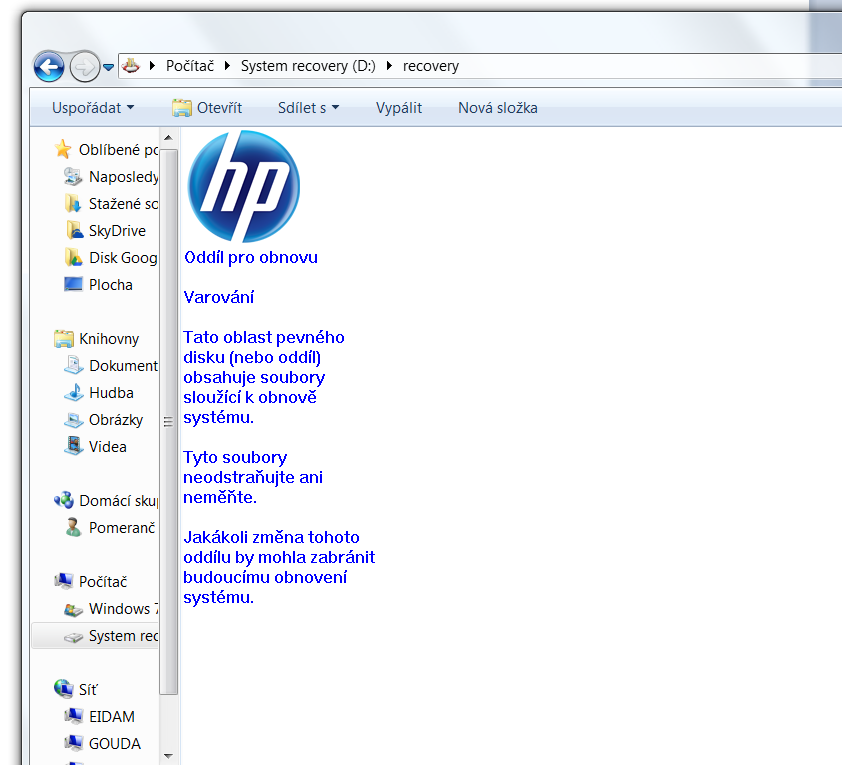The height and width of the screenshot is (765, 842).
Task: Open the recent locations dropdown arrow
Action: [x=108, y=67]
